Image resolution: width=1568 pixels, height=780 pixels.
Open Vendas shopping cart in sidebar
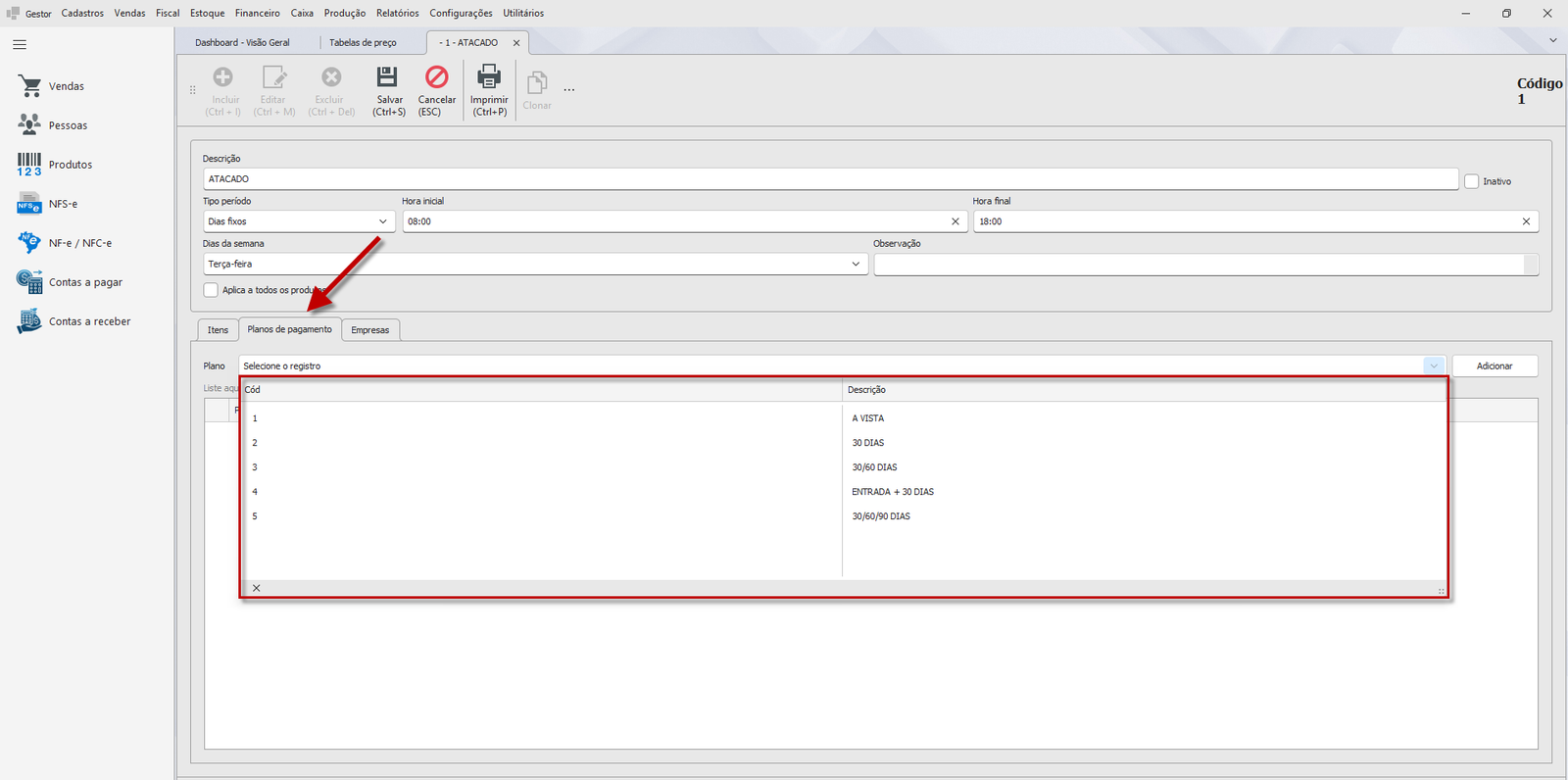click(x=30, y=86)
